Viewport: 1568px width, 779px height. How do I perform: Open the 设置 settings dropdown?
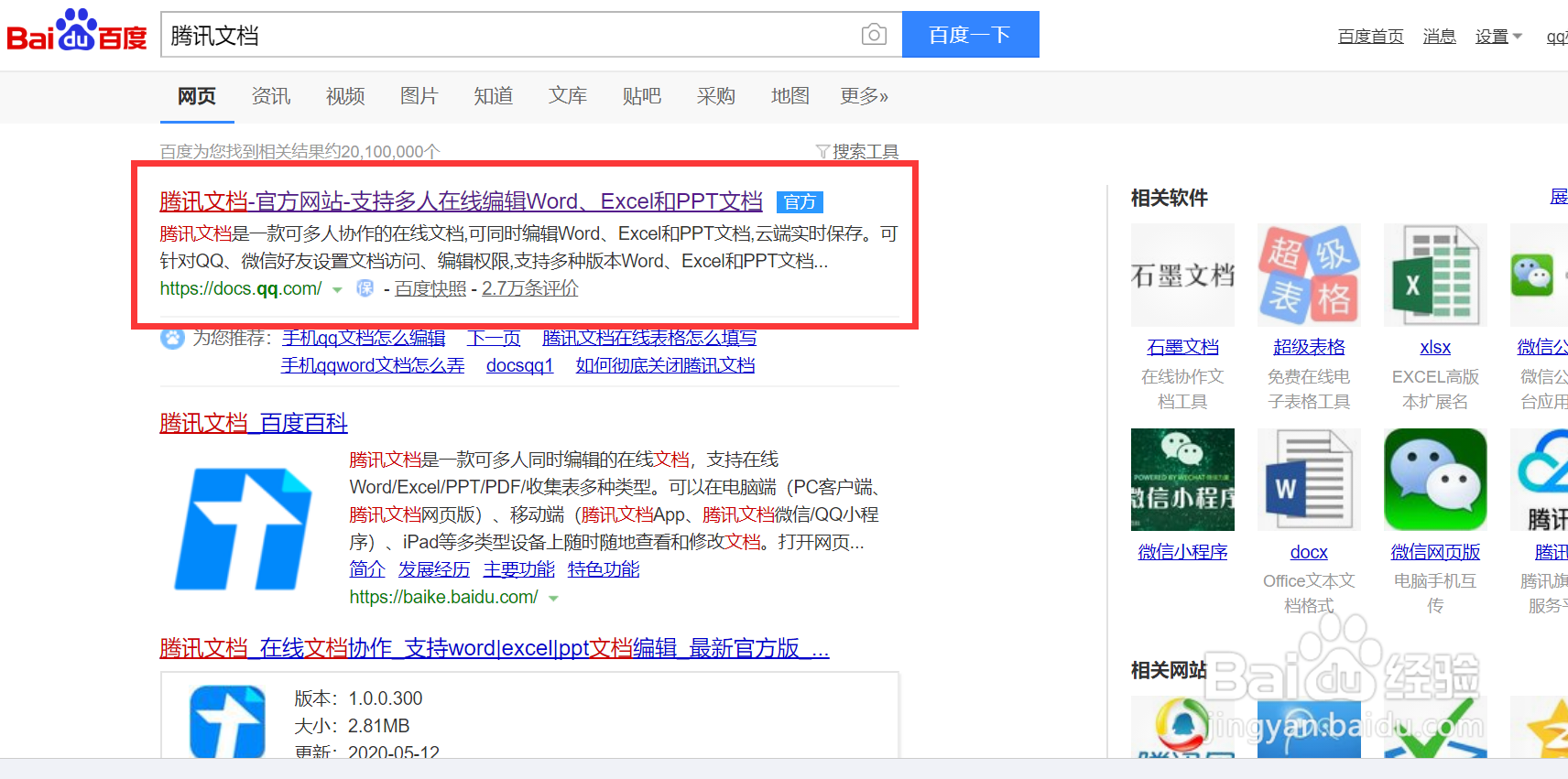click(1498, 36)
